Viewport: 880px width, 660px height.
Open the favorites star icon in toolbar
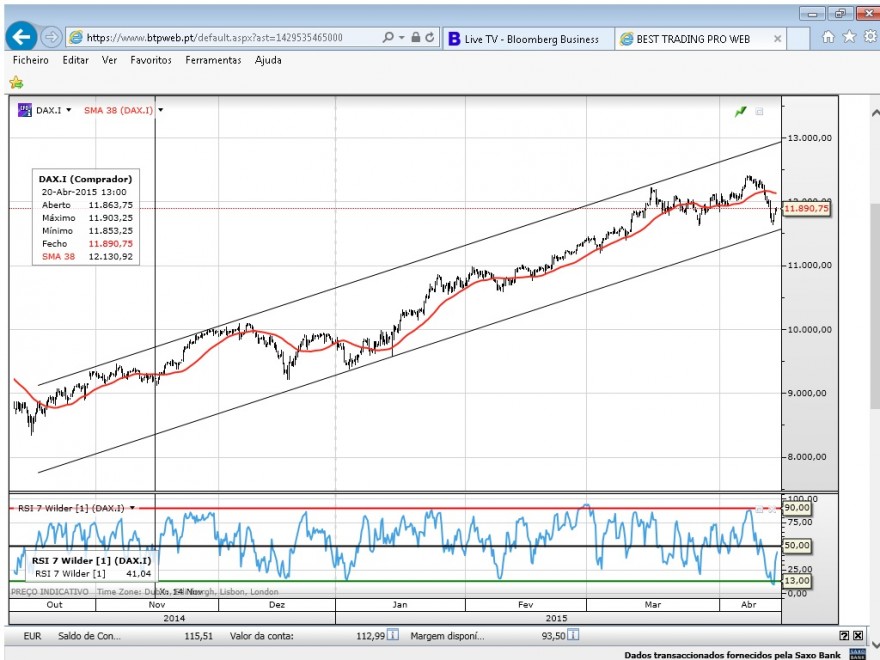pos(850,36)
